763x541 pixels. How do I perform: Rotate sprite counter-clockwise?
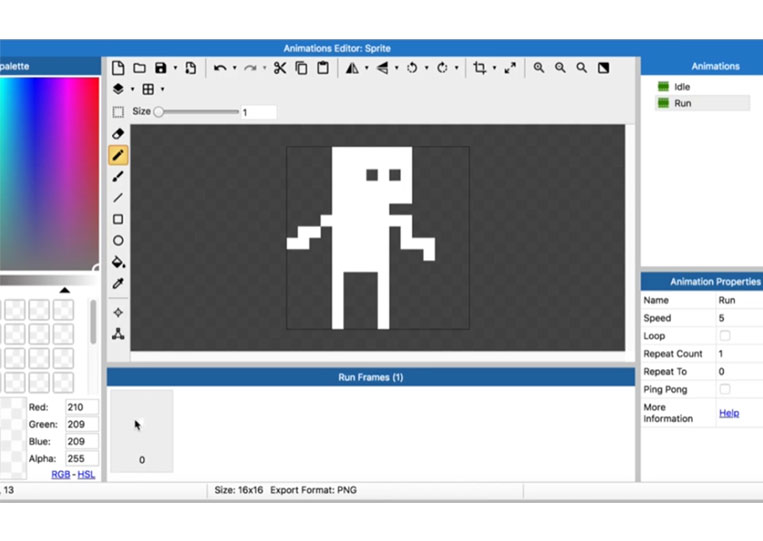412,68
